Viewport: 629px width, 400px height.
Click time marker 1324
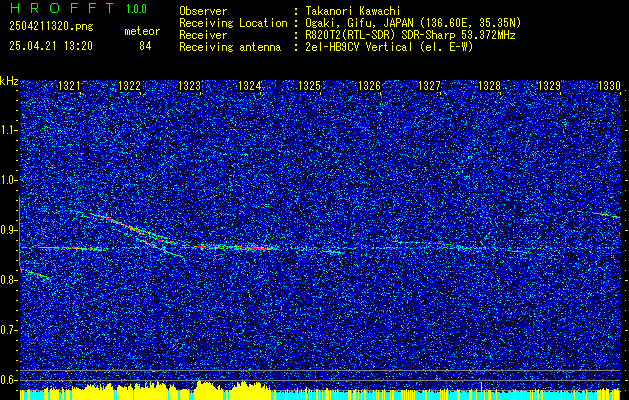click(250, 86)
